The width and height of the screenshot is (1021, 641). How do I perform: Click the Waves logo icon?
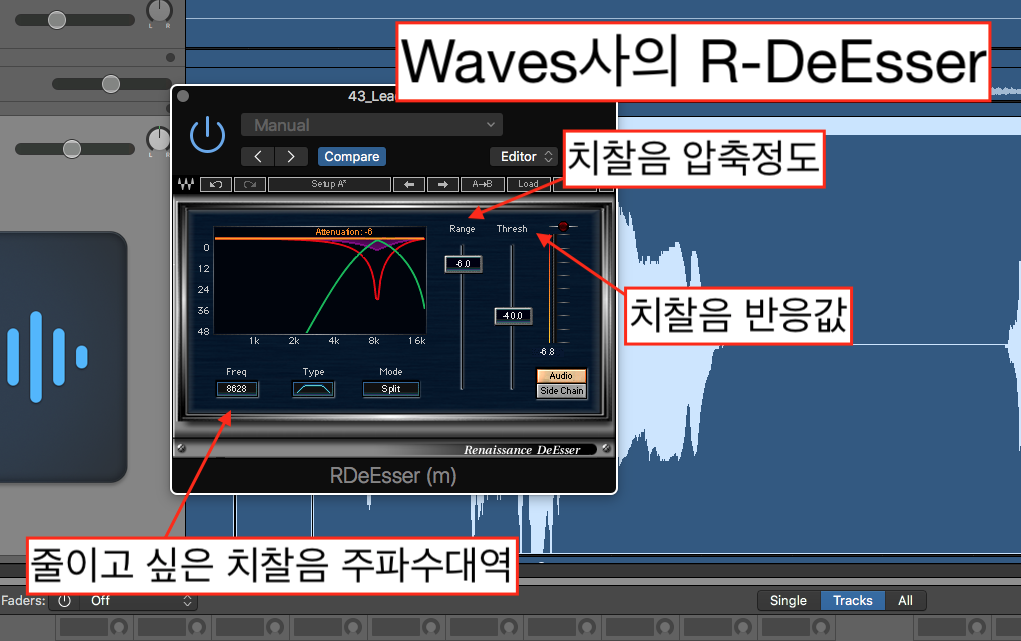click(x=186, y=184)
